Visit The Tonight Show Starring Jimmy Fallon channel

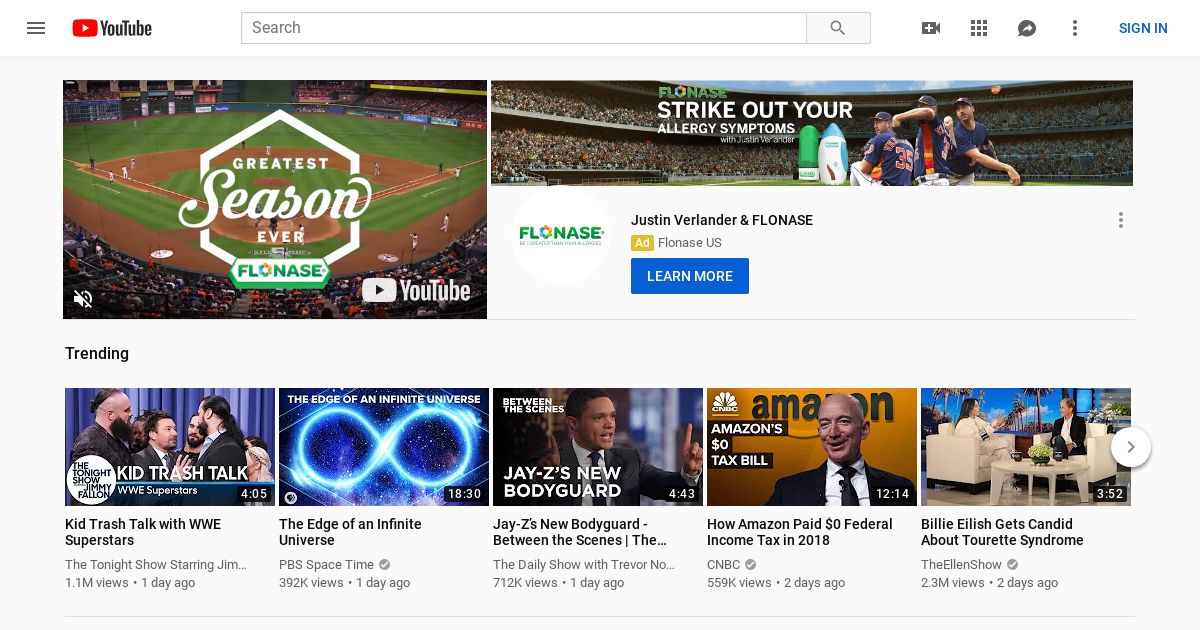[x=156, y=565]
